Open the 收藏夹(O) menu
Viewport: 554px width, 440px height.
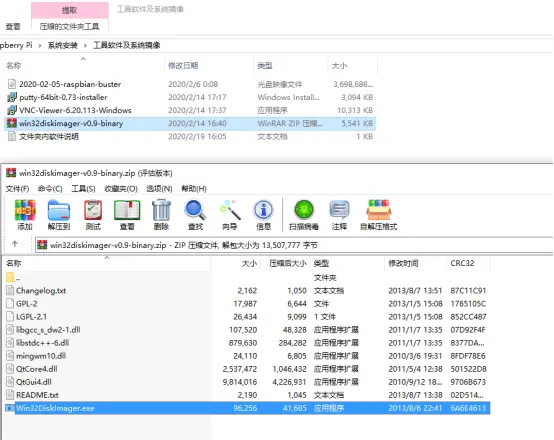(121, 189)
